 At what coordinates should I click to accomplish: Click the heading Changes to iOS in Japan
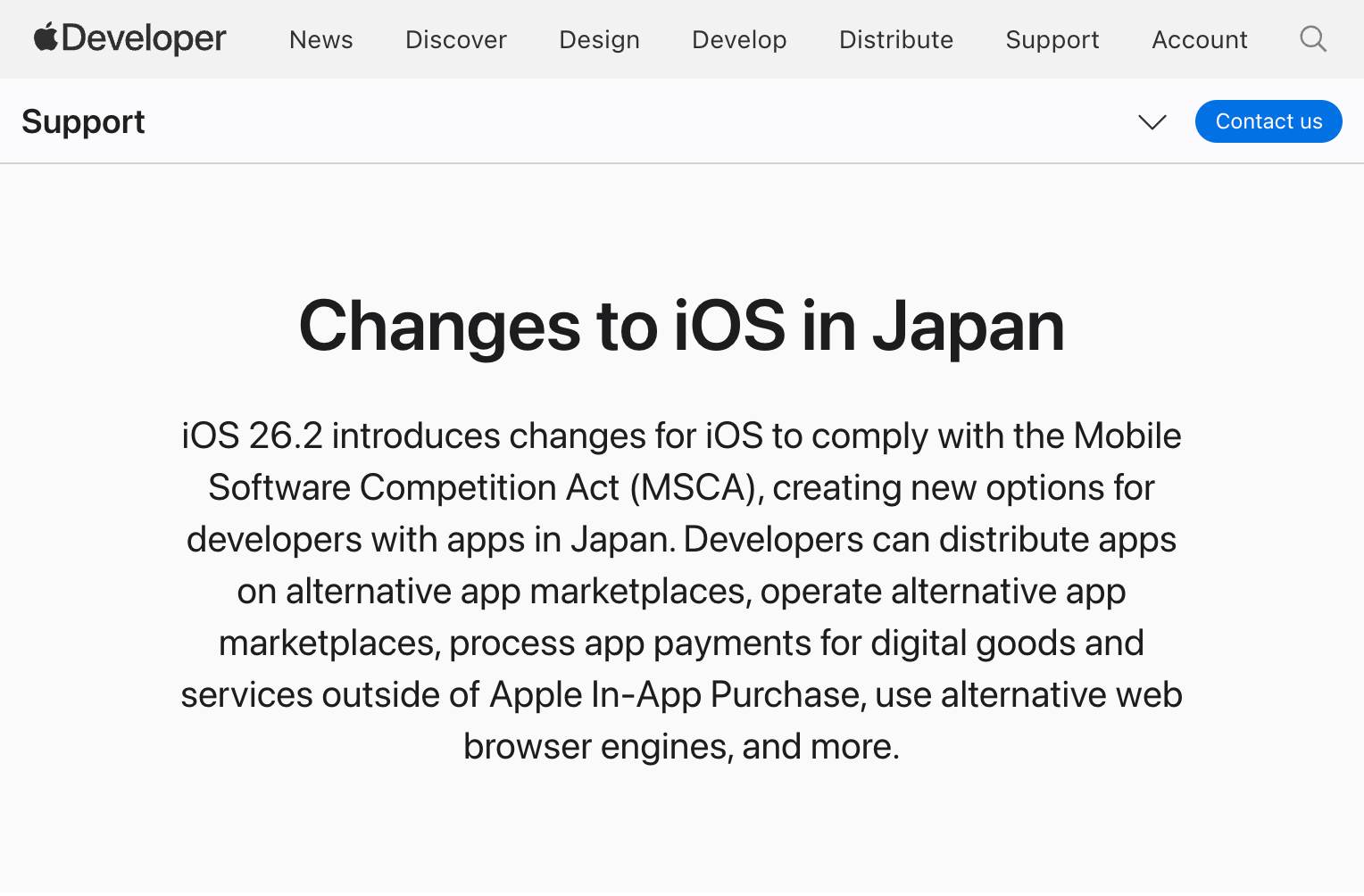coord(681,327)
